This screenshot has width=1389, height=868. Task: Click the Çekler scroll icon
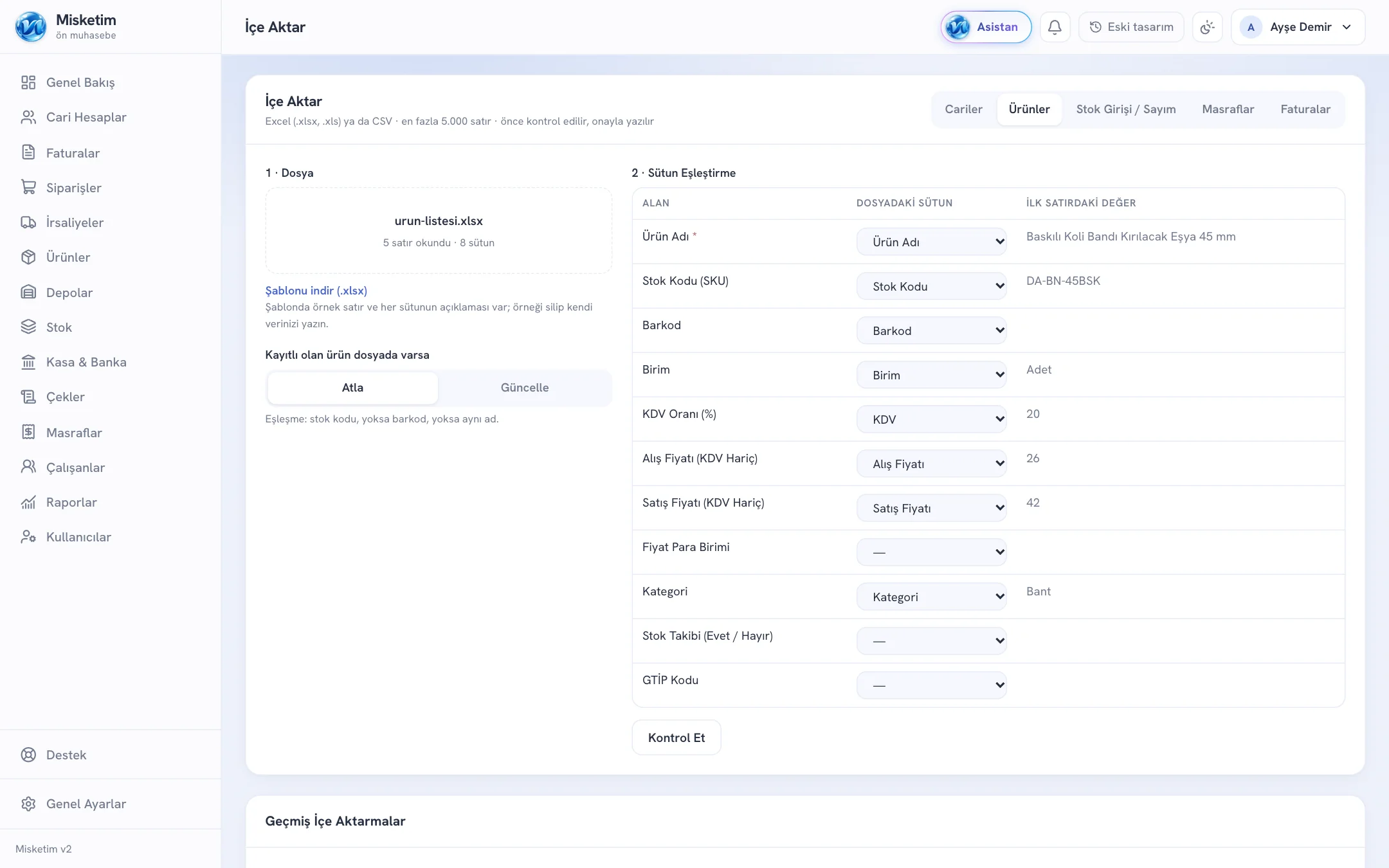click(28, 397)
